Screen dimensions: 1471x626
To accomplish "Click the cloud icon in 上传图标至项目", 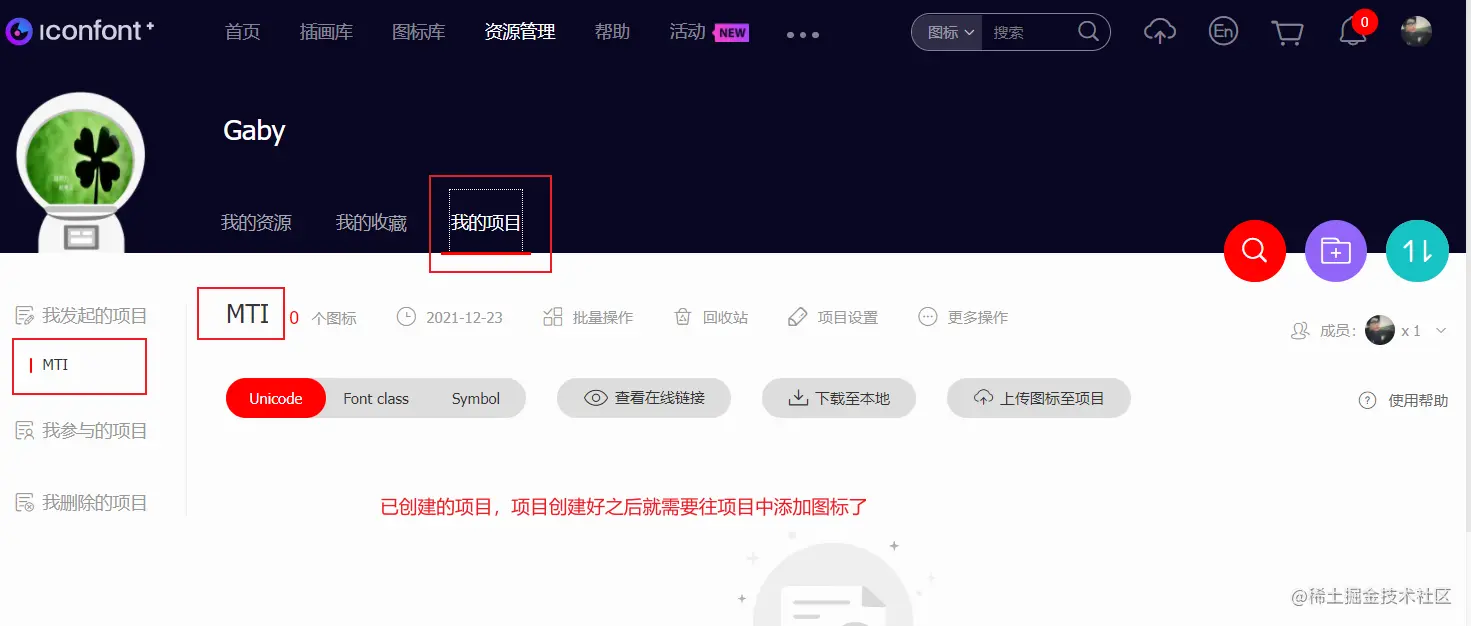I will tap(983, 398).
